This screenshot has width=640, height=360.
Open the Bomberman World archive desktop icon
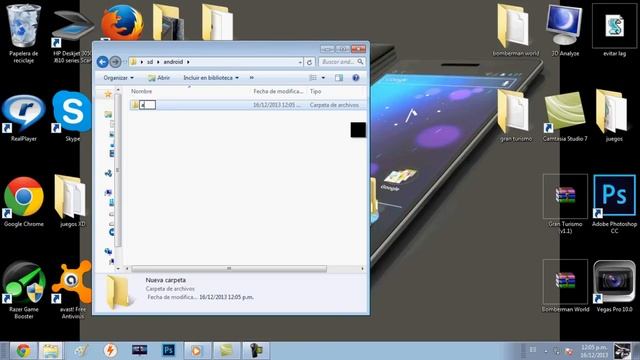click(565, 287)
